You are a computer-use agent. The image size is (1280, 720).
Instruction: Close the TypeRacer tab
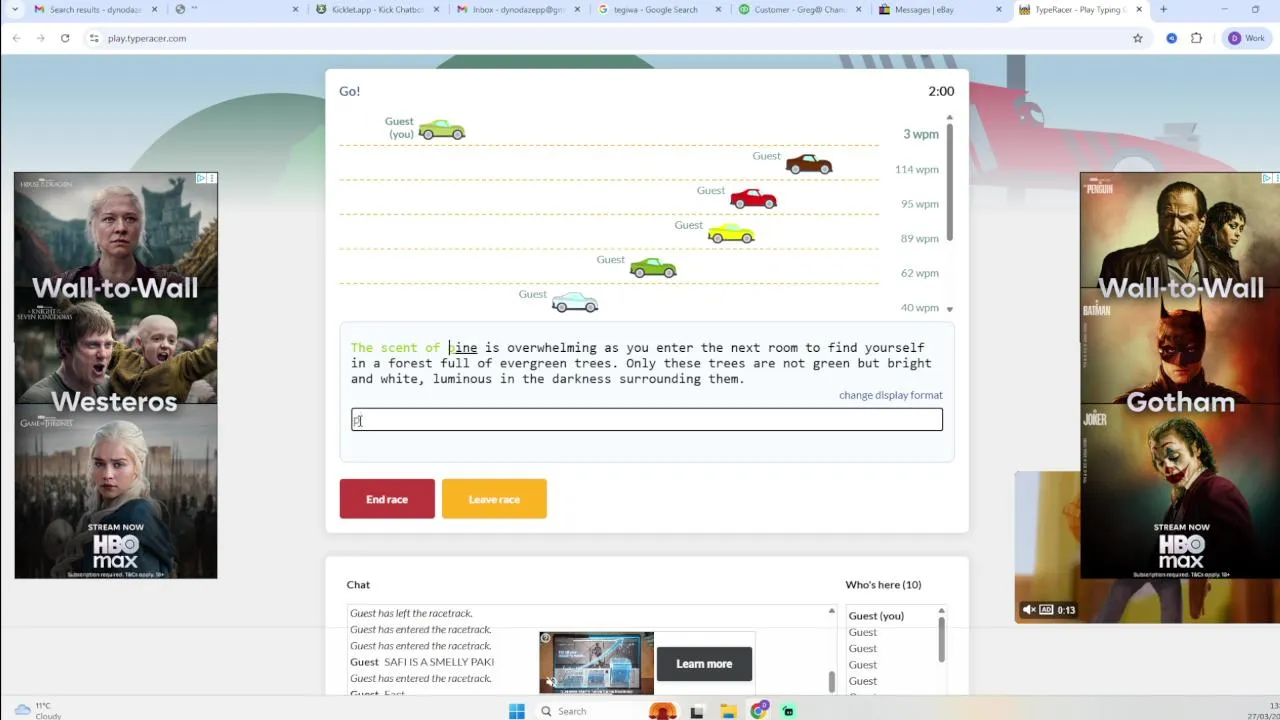1139,10
